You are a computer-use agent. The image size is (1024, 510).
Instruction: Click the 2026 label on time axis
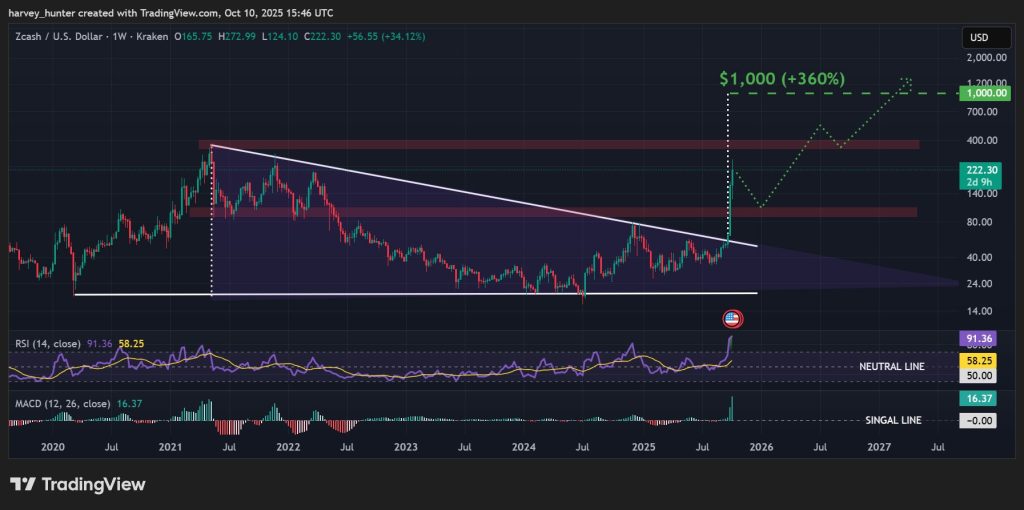(760, 448)
